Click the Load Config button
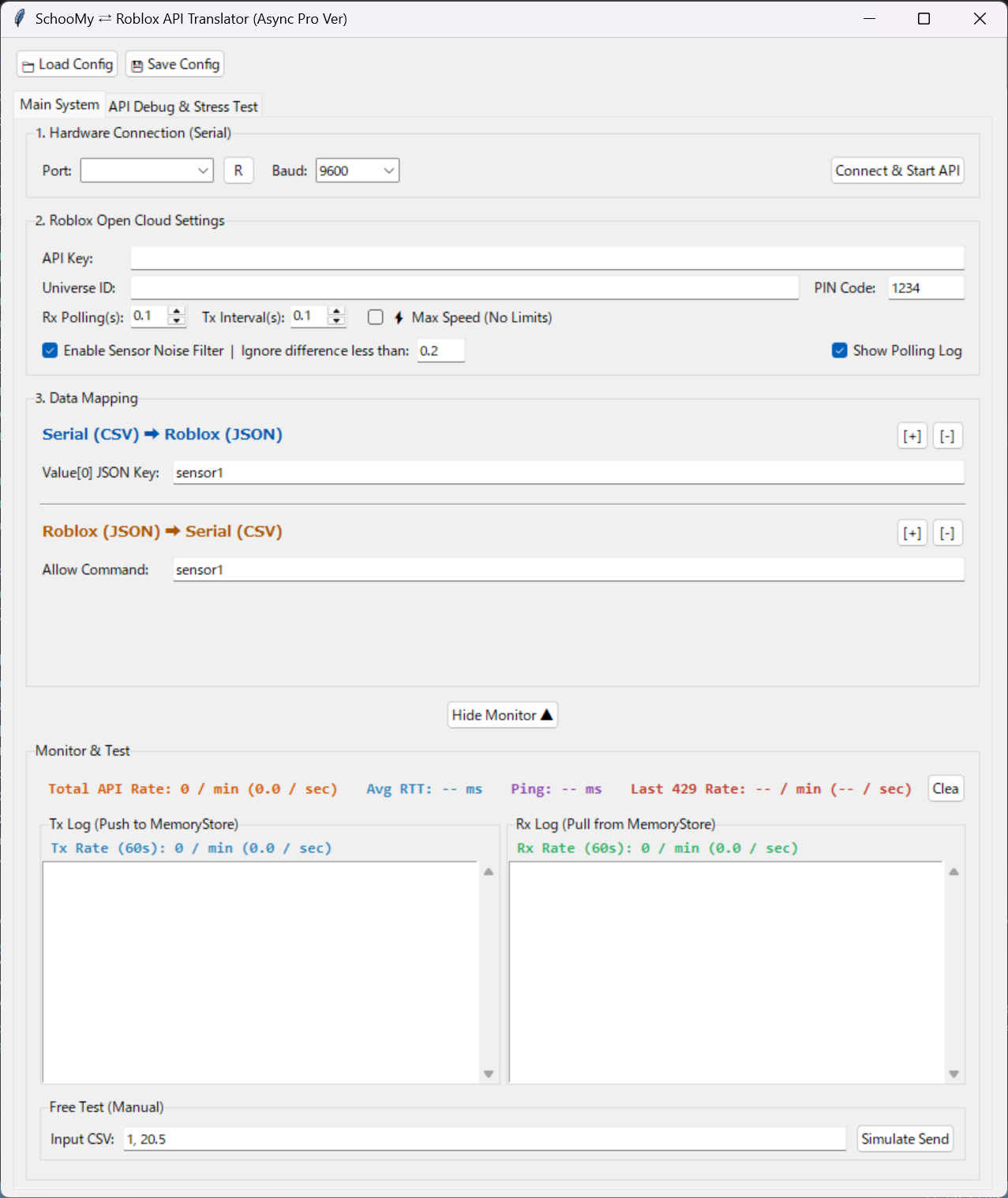1008x1198 pixels. 67,64
